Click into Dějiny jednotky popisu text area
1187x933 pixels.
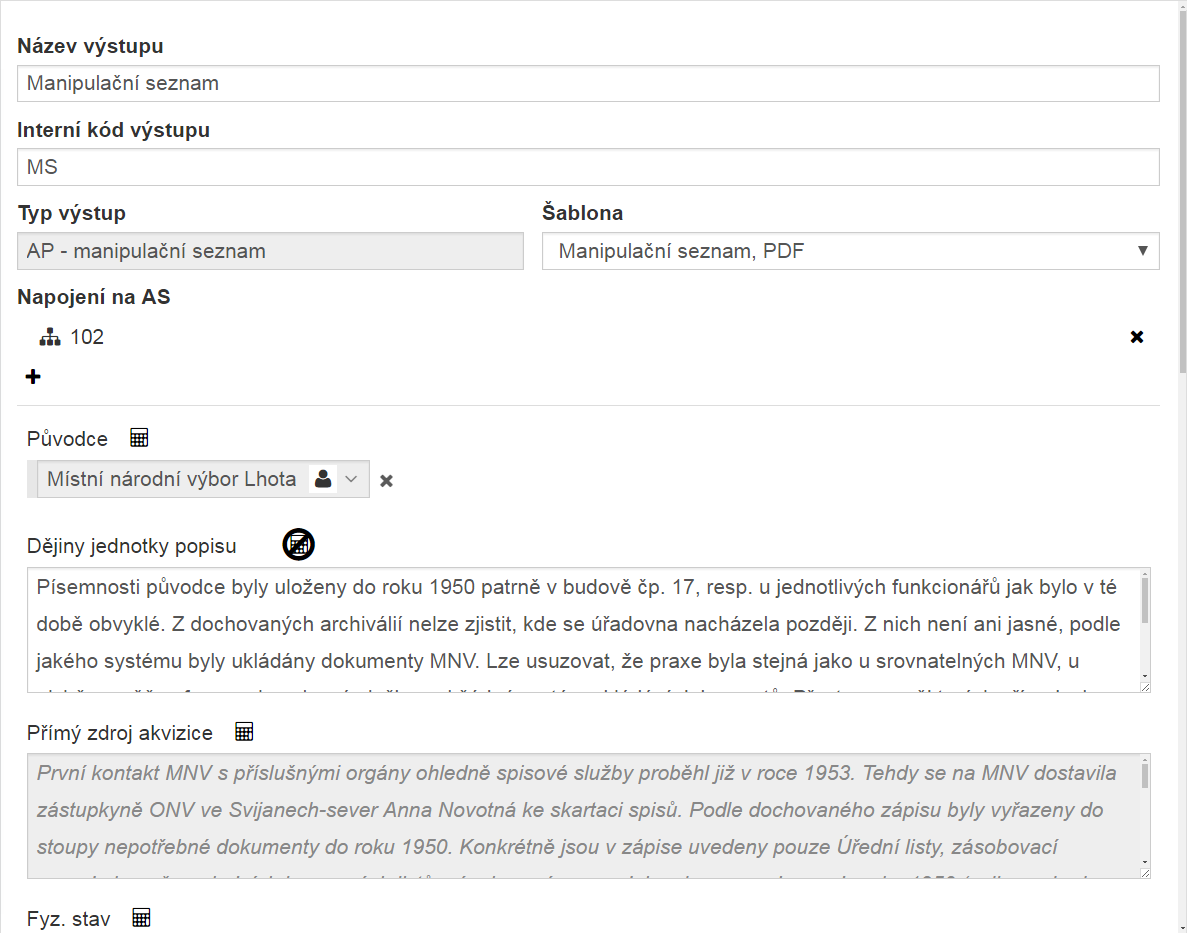click(x=580, y=630)
